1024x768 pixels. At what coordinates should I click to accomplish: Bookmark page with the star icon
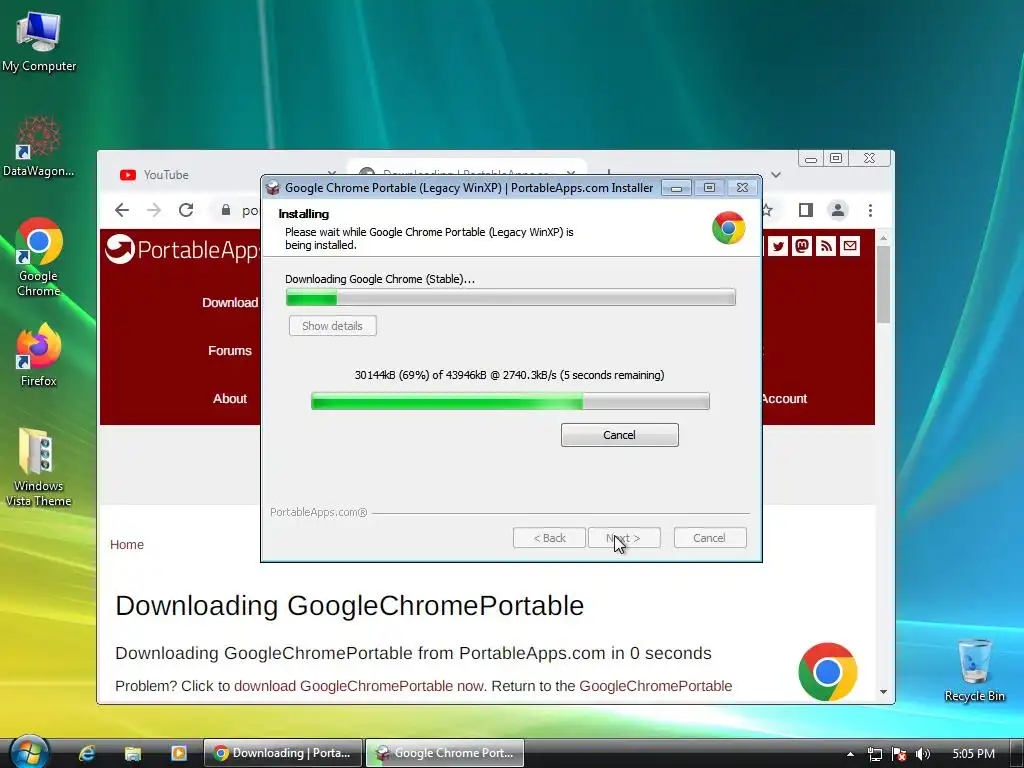pyautogui.click(x=768, y=210)
